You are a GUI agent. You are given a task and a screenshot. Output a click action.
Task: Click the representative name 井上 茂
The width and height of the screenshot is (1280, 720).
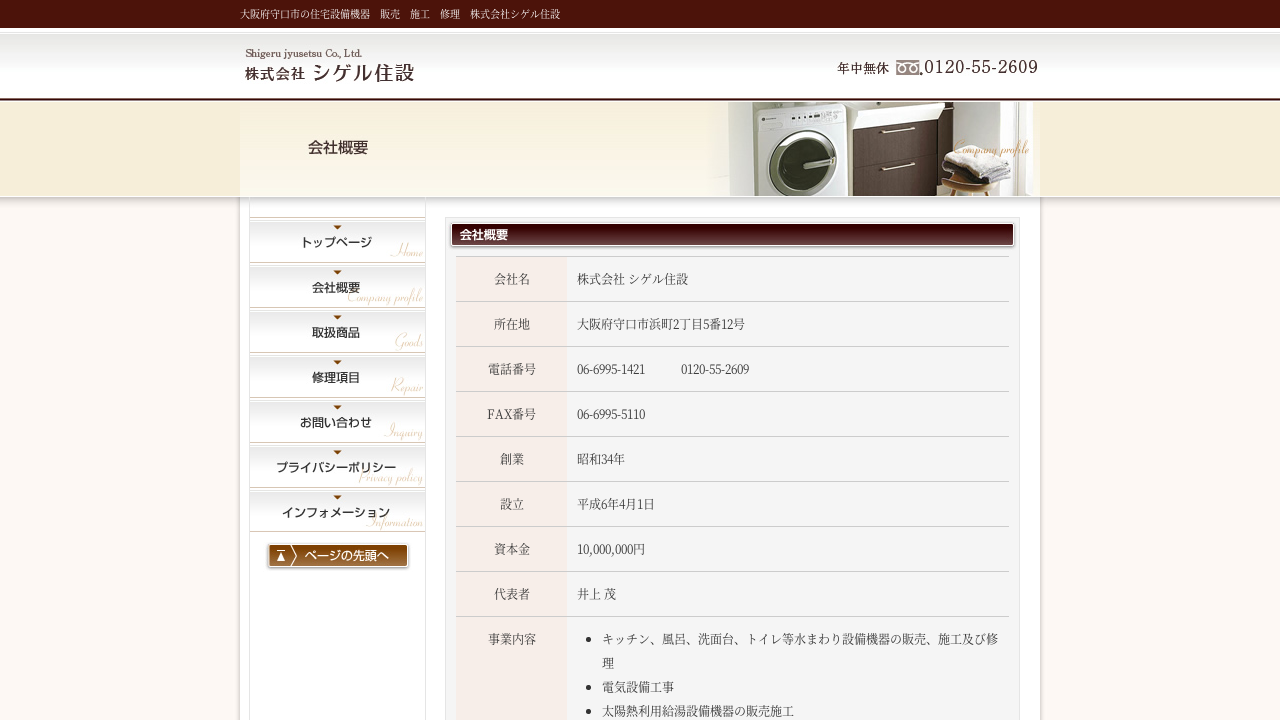pyautogui.click(x=596, y=594)
